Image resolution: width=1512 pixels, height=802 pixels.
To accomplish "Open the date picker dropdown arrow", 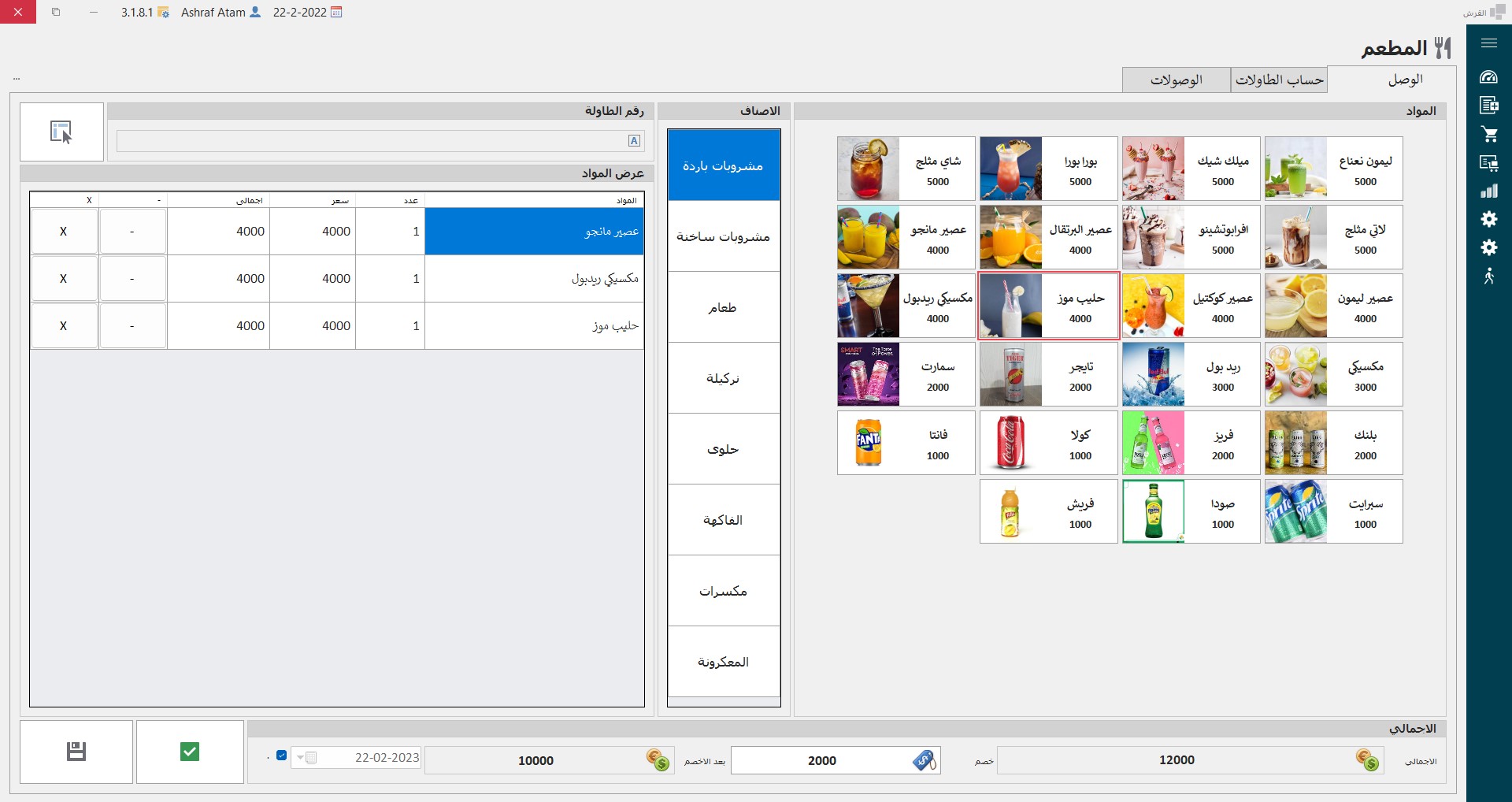I will [300, 758].
